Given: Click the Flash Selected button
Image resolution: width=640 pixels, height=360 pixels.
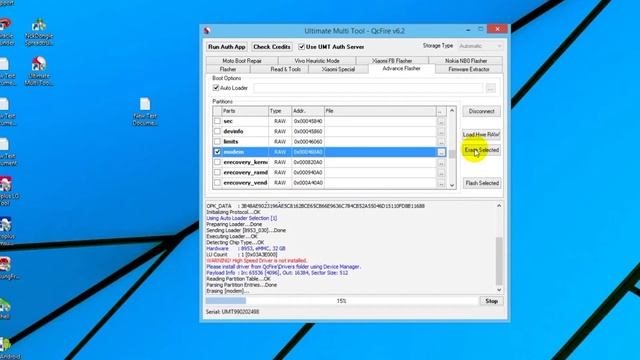Looking at the screenshot, I should (x=482, y=183).
